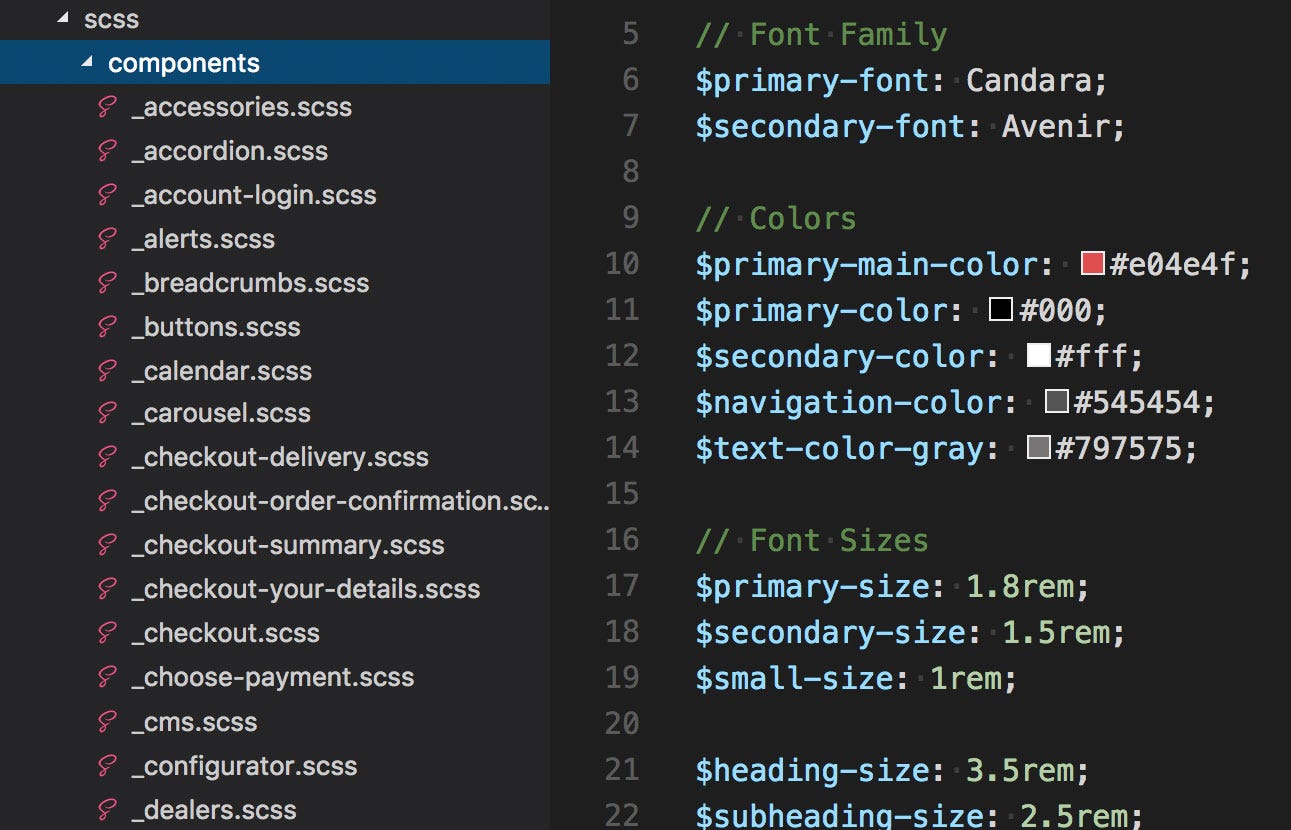Collapse the components folder arrow
Viewport: 1291px width, 830px height.
click(88, 63)
